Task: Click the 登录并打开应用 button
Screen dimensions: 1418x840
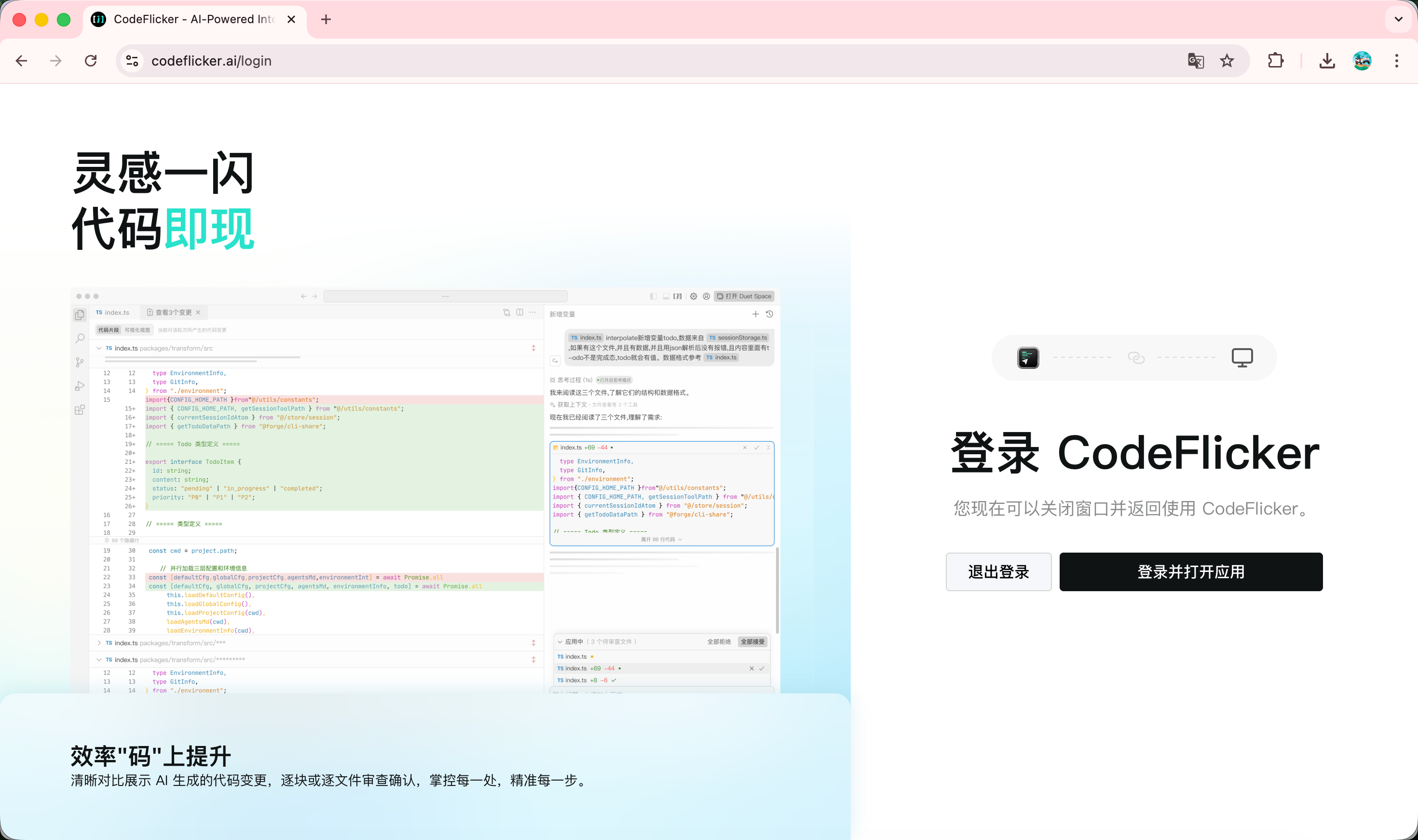Action: point(1190,572)
